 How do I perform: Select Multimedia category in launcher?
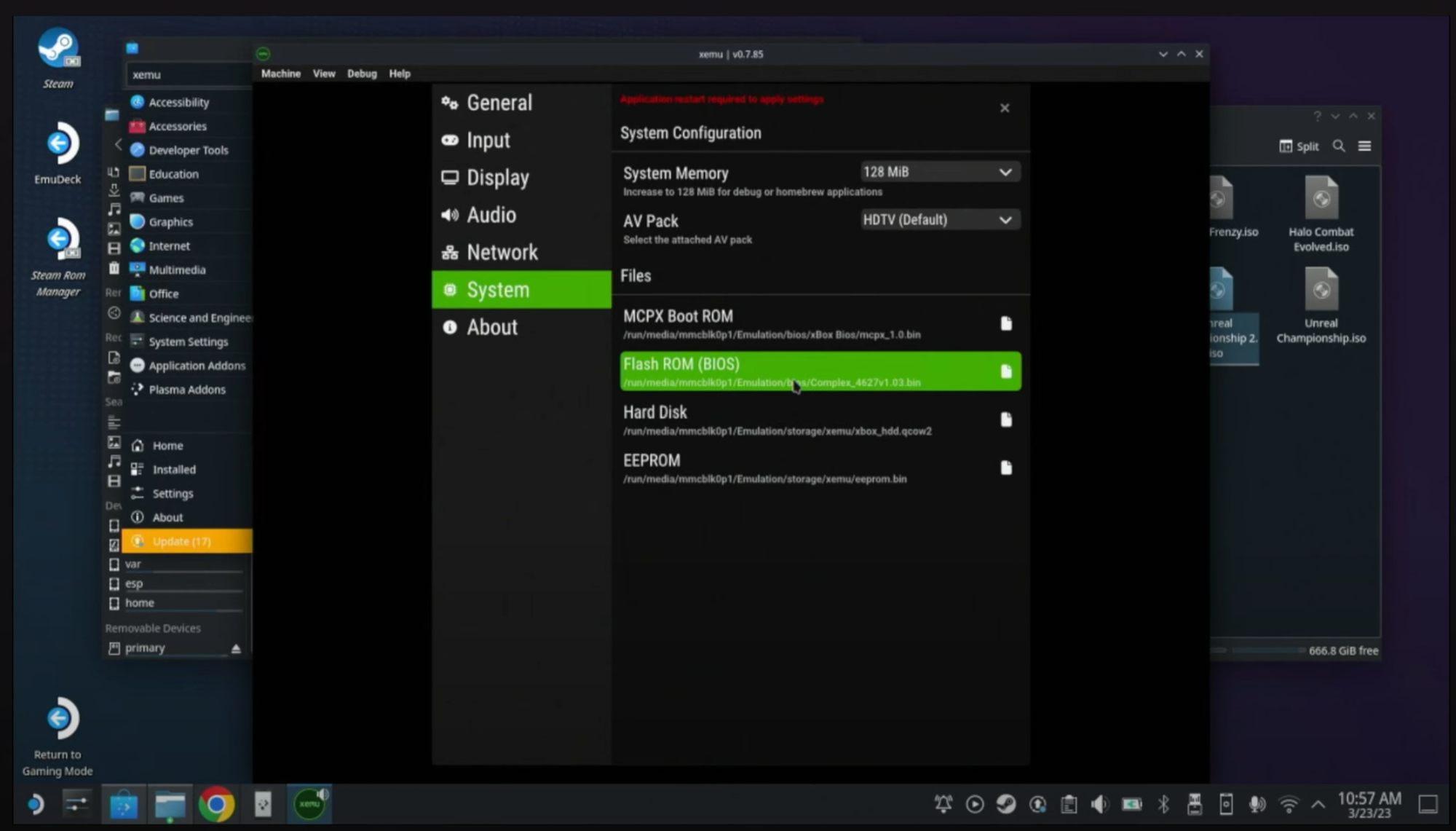[188, 269]
